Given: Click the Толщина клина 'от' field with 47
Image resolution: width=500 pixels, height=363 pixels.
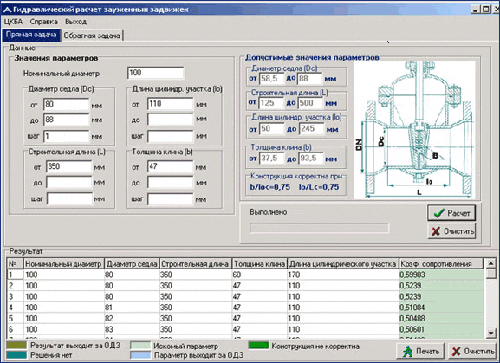Looking at the screenshot, I should click(170, 167).
